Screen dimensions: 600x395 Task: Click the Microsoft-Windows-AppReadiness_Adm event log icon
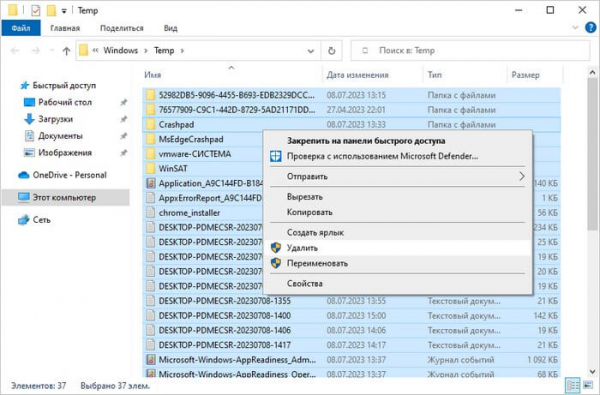pos(151,359)
